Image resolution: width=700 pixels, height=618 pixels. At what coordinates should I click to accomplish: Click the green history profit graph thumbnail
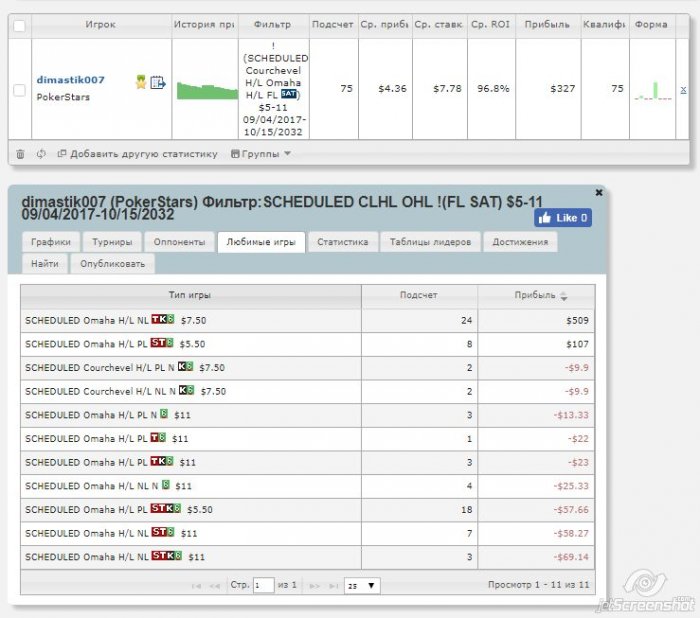(x=206, y=90)
